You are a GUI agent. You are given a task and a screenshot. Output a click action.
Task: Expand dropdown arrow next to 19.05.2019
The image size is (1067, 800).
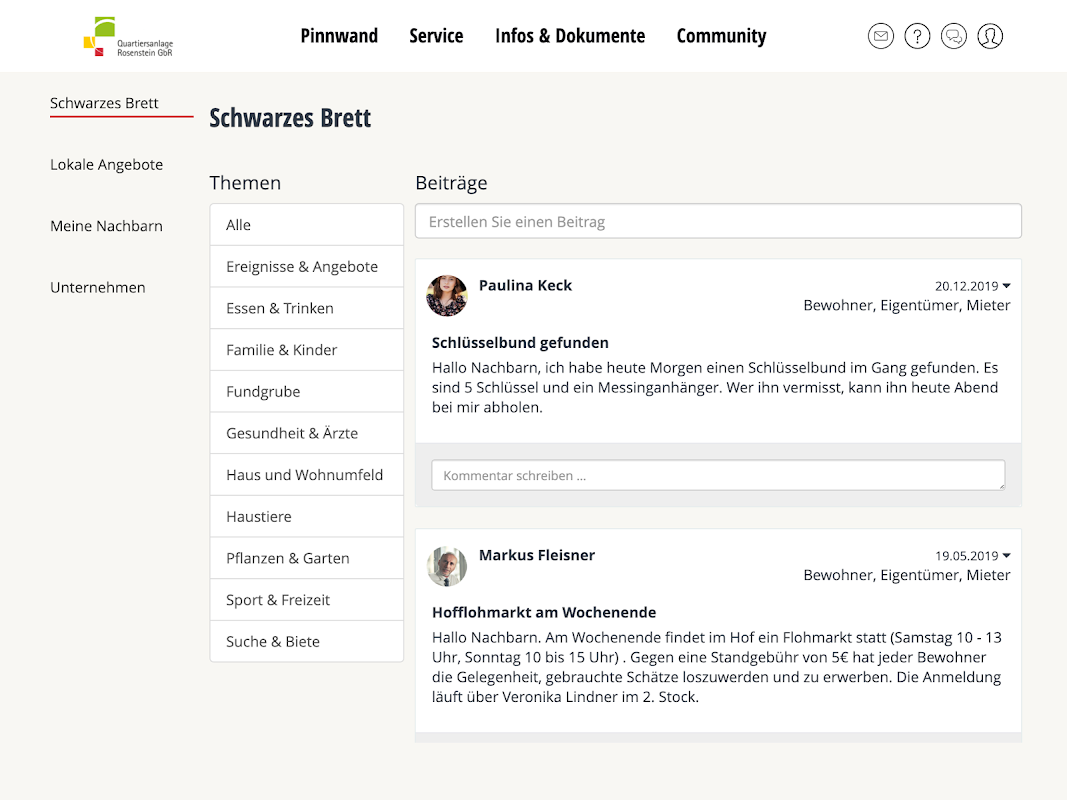pyautogui.click(x=1006, y=556)
